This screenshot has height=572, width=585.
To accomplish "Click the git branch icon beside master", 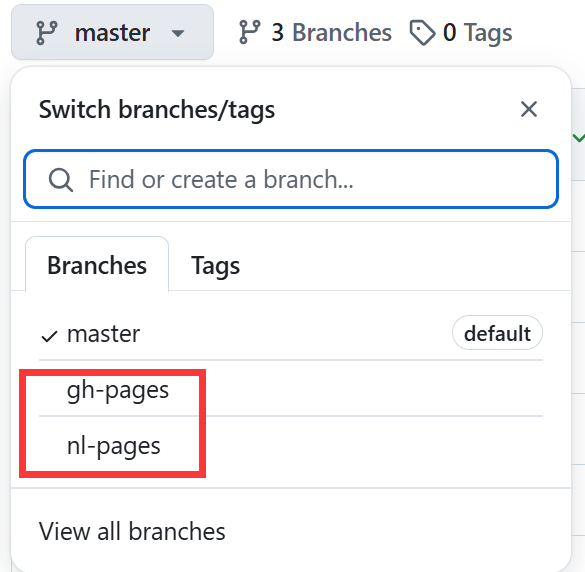I will click(47, 33).
